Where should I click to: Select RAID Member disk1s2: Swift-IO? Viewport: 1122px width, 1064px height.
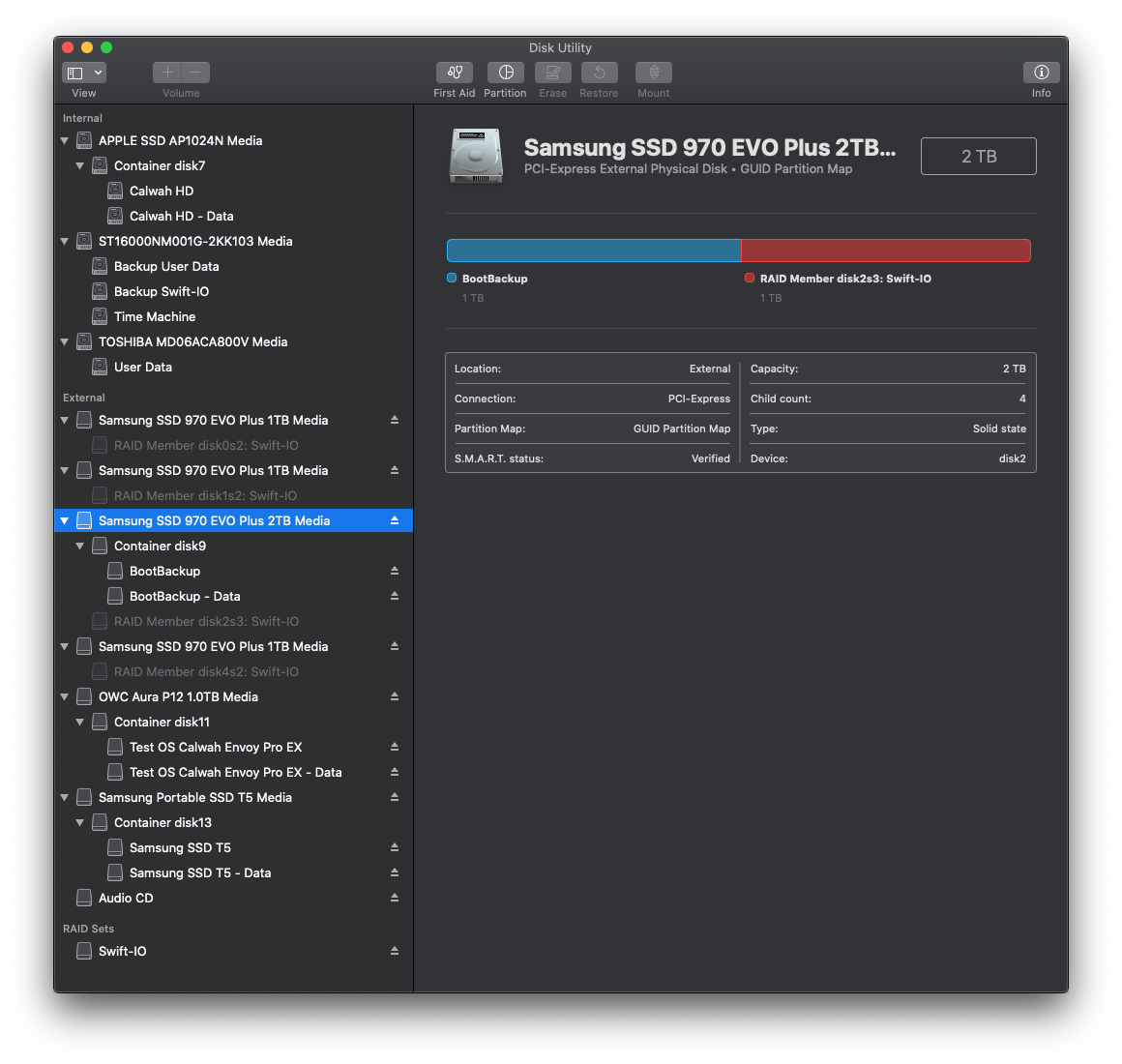pos(234,495)
